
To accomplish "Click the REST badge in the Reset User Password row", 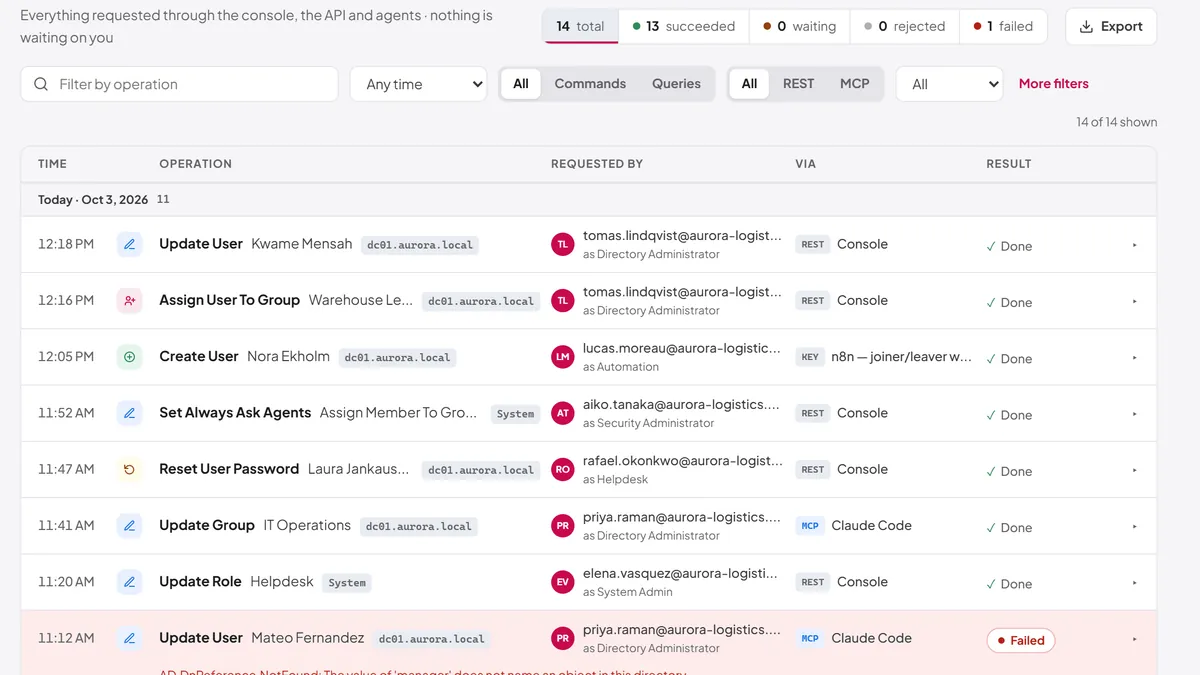I will 813,469.
